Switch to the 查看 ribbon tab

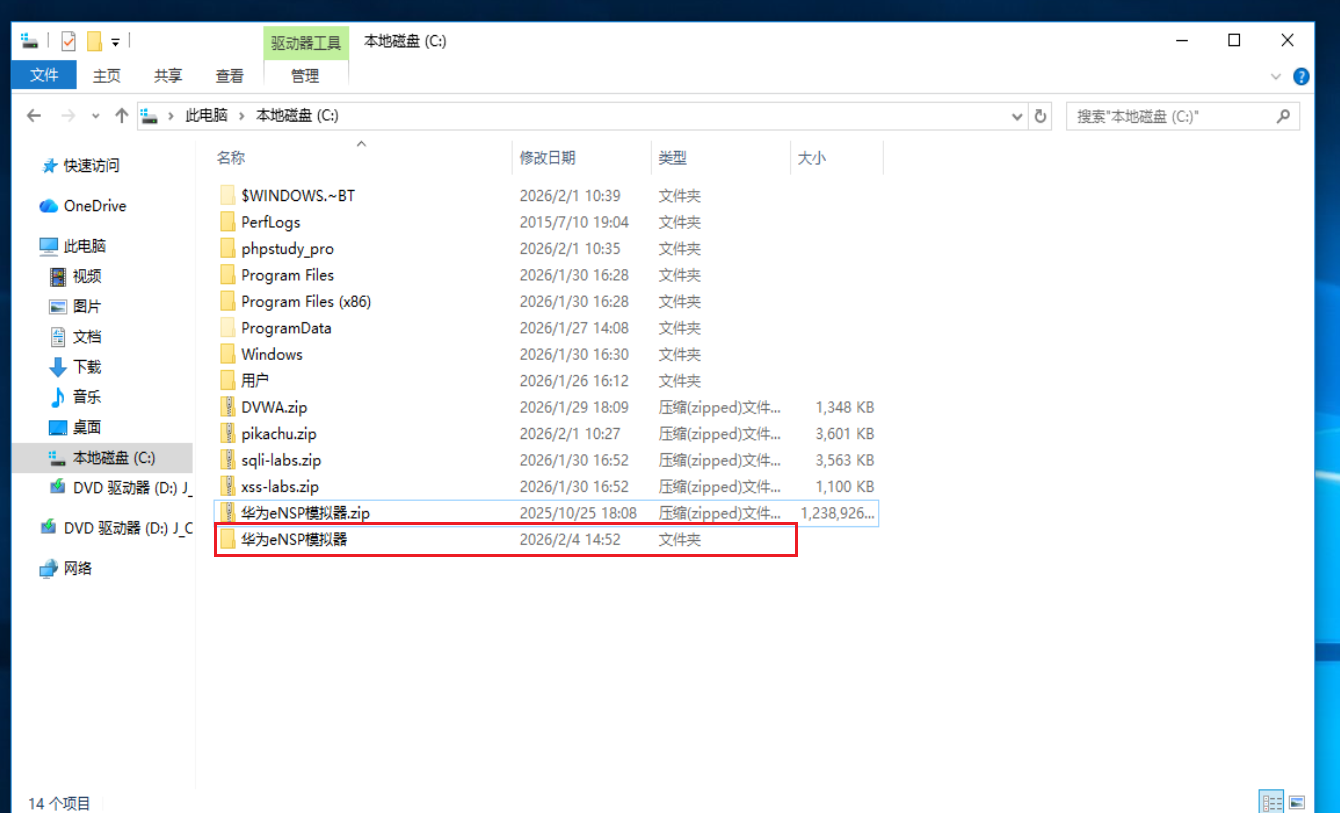(x=230, y=75)
